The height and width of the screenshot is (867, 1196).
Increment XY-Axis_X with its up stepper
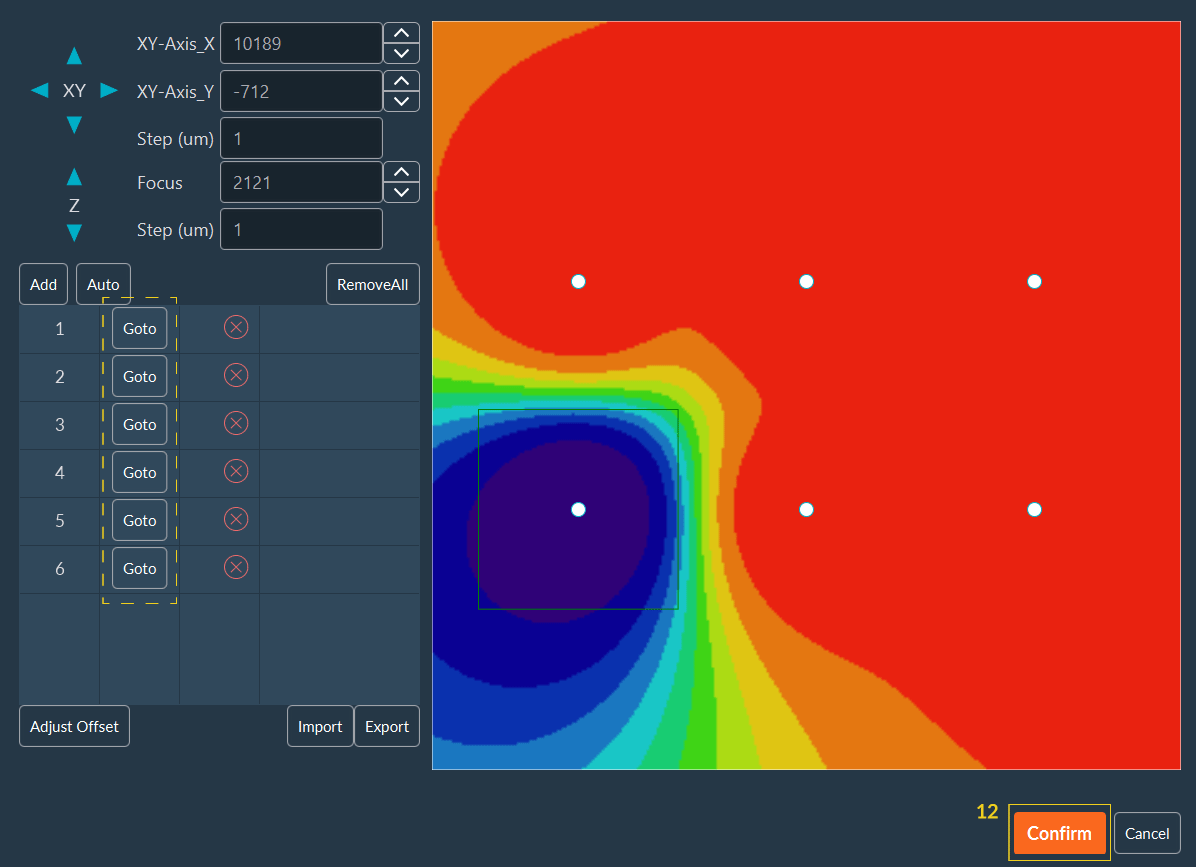click(x=400, y=33)
